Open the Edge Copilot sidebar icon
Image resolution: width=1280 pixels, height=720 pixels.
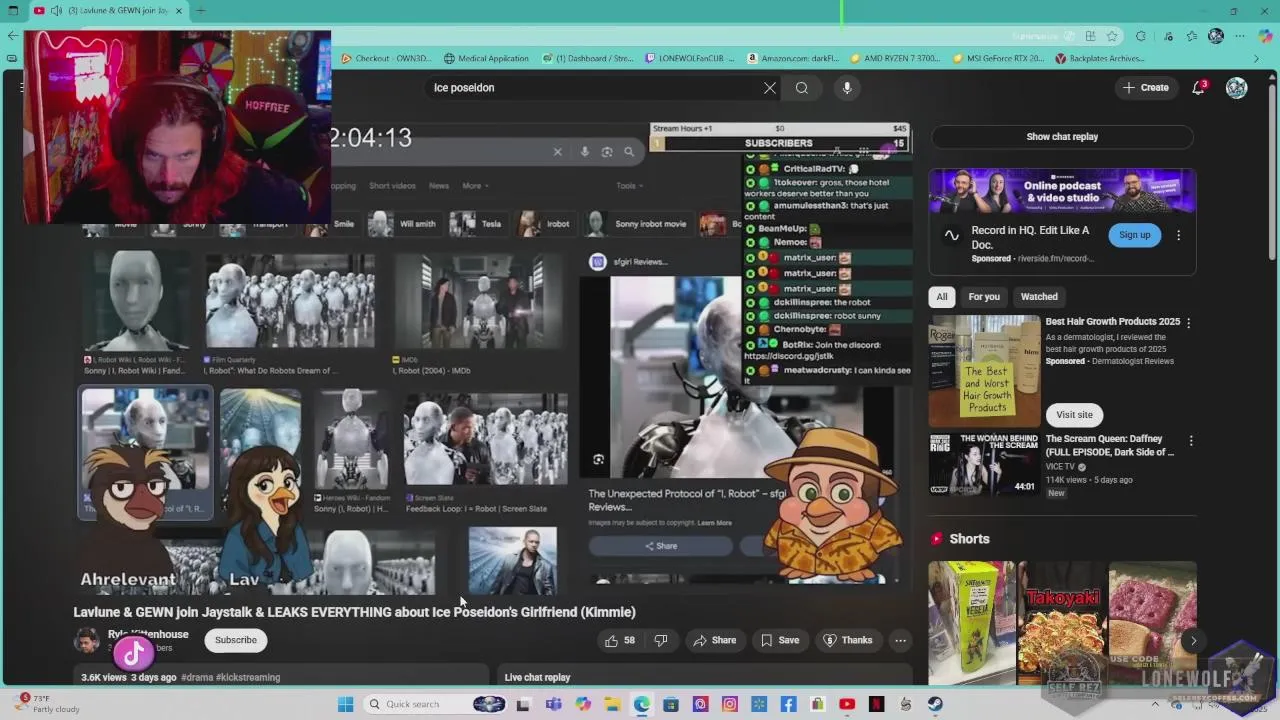click(x=1266, y=36)
